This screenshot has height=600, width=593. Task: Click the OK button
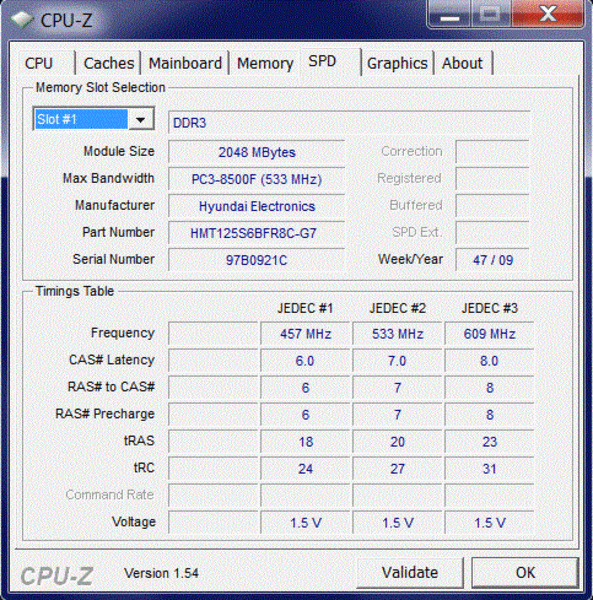(525, 573)
